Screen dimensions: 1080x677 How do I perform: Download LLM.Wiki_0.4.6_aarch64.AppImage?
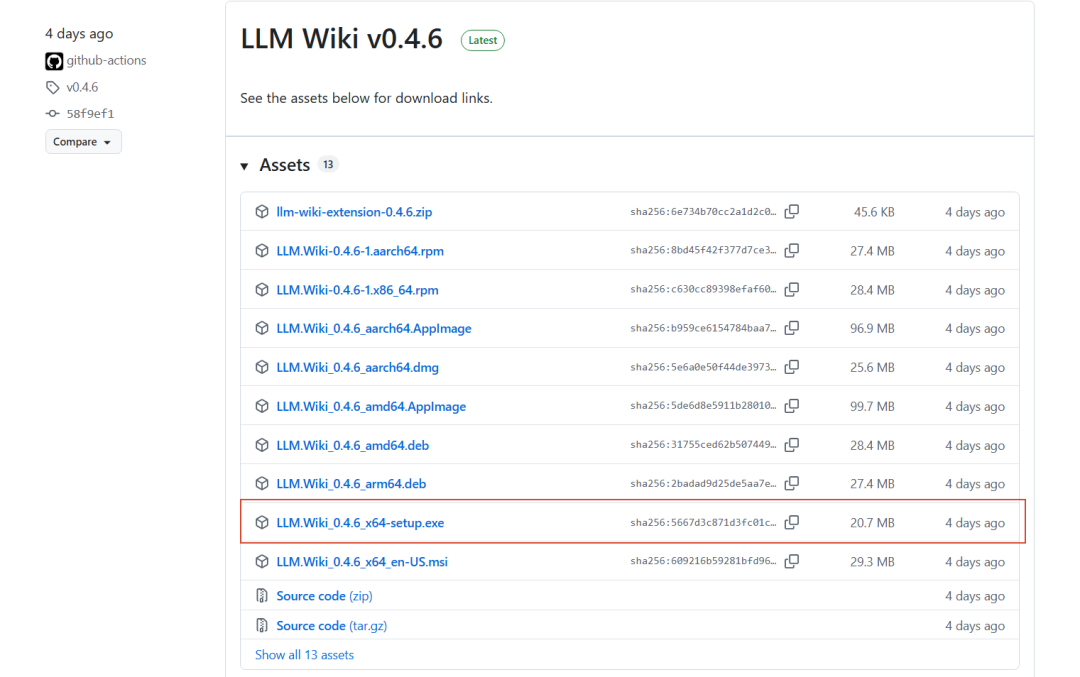374,328
